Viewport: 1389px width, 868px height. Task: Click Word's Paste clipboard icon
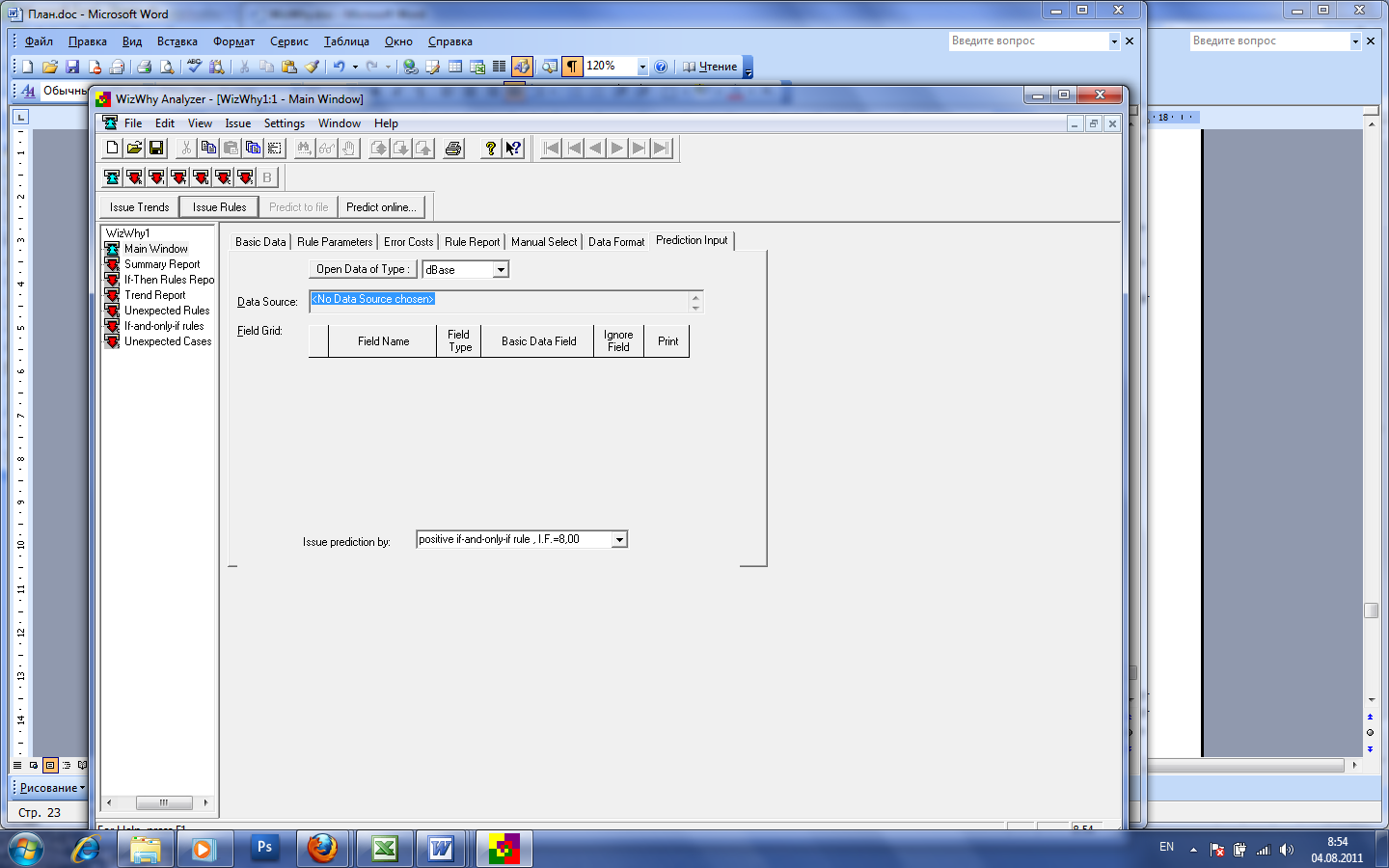[x=288, y=67]
